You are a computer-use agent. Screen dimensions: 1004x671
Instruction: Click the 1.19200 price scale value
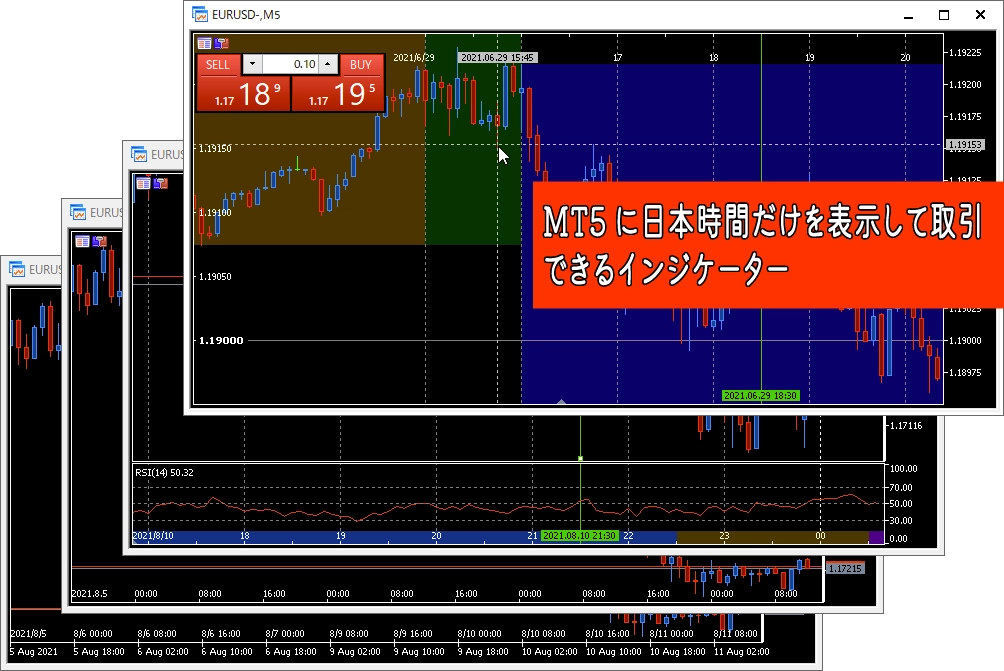(x=965, y=85)
